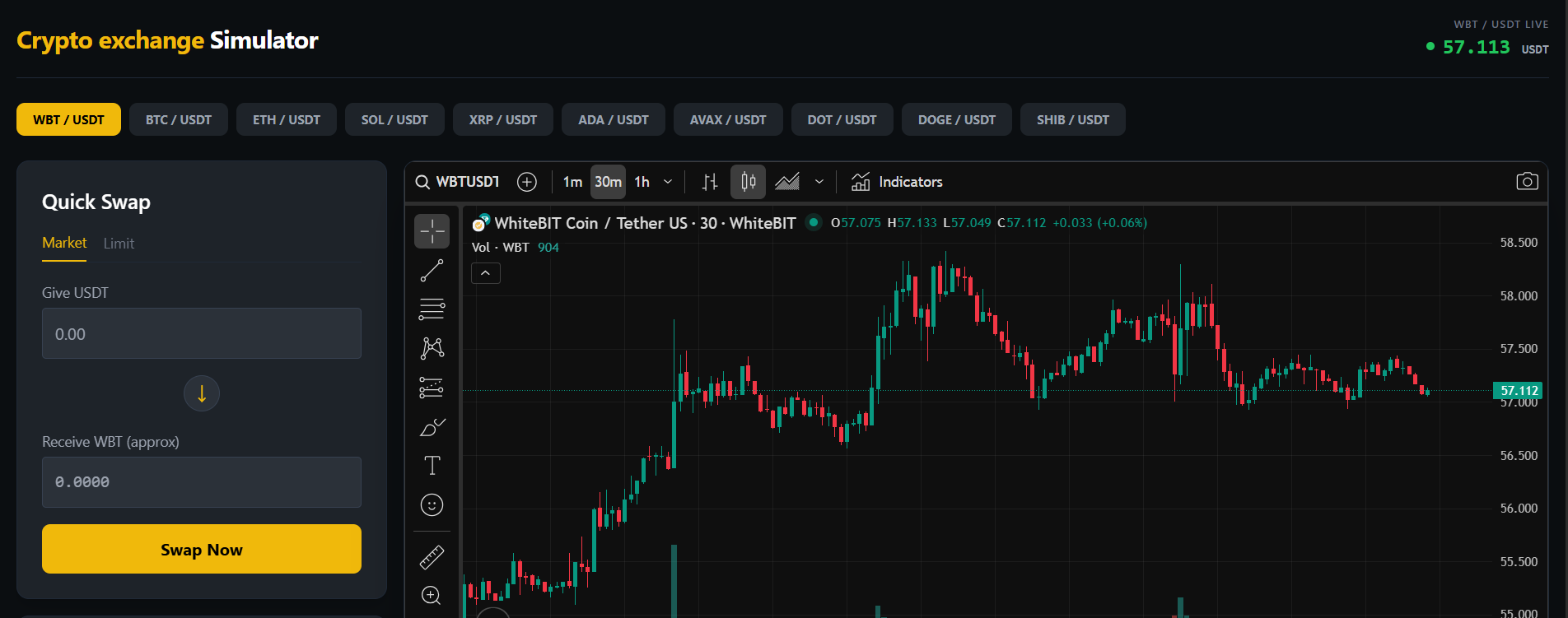Select the WBT / USDT pair
The height and width of the screenshot is (618, 1568).
(x=68, y=119)
